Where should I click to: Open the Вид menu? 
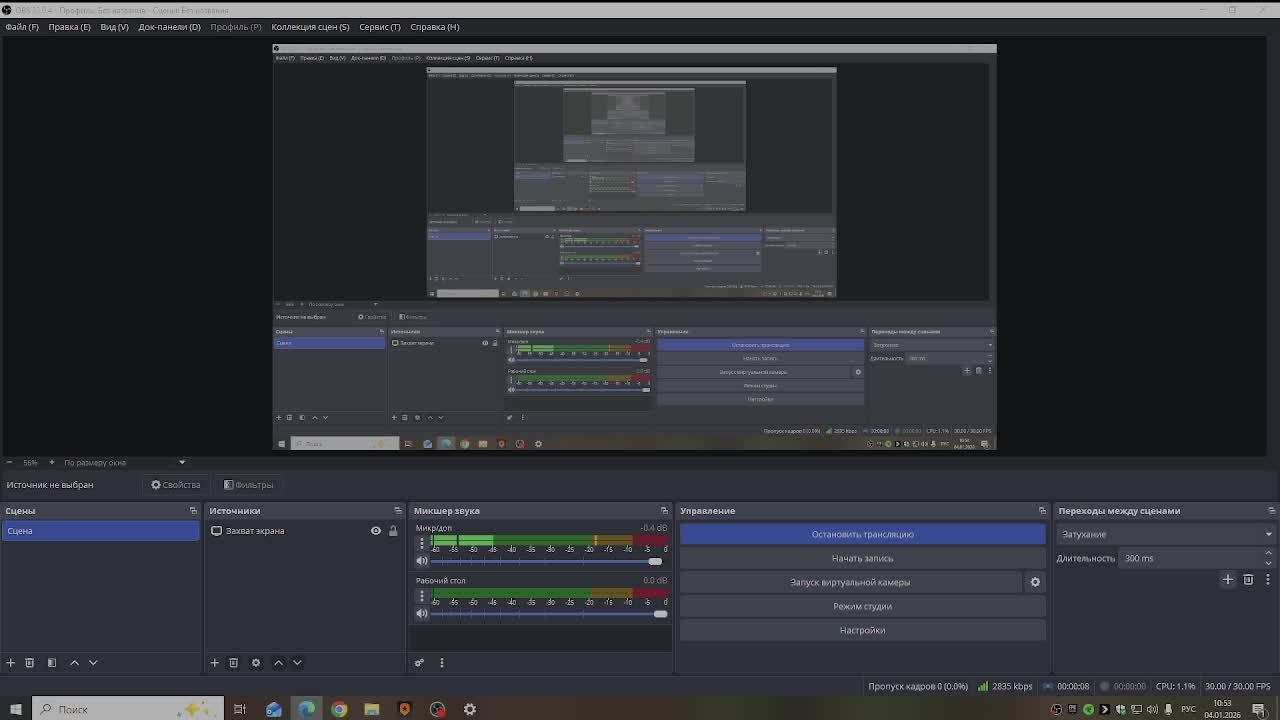[114, 27]
